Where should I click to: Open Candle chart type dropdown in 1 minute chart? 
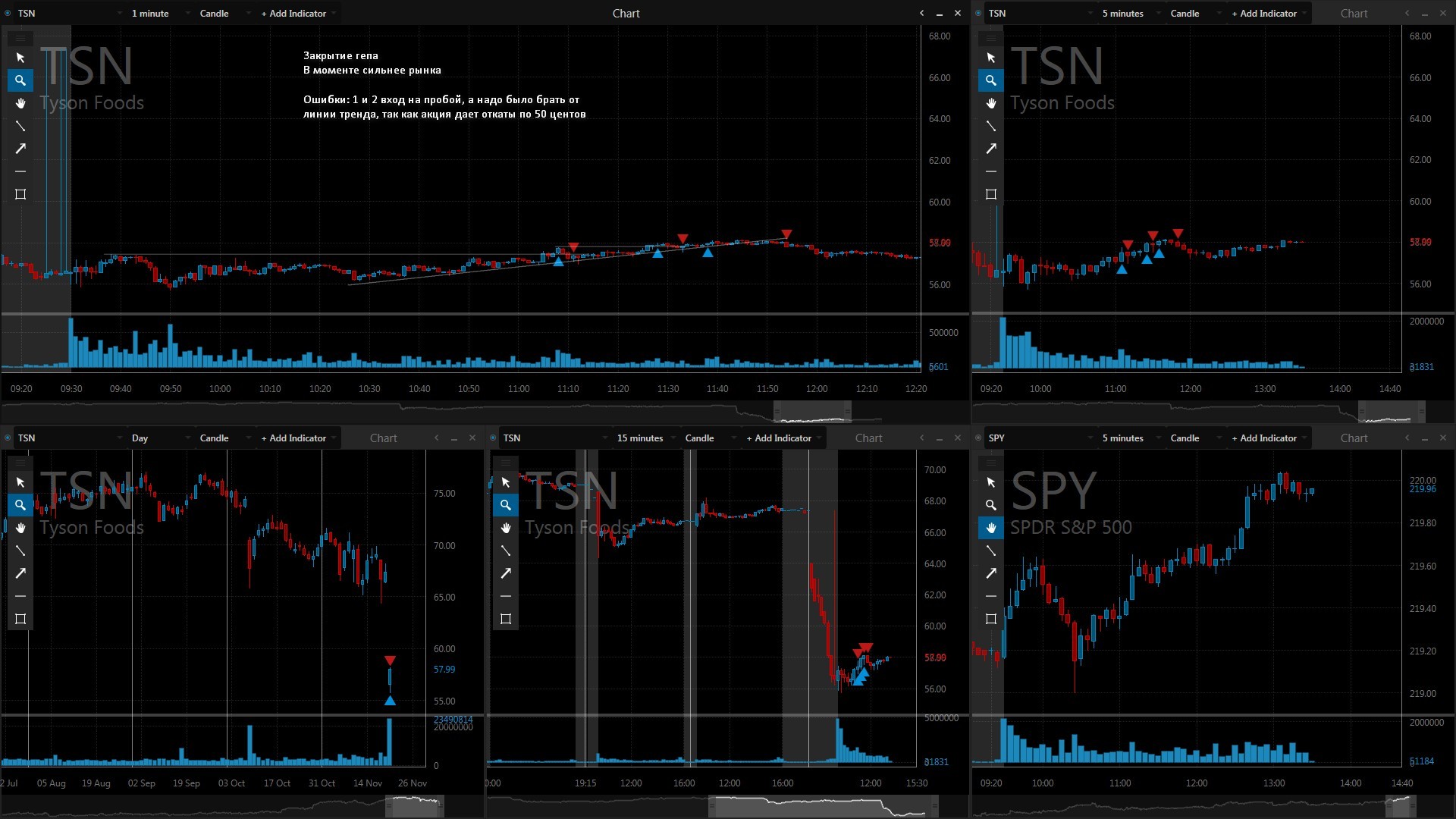(x=224, y=14)
